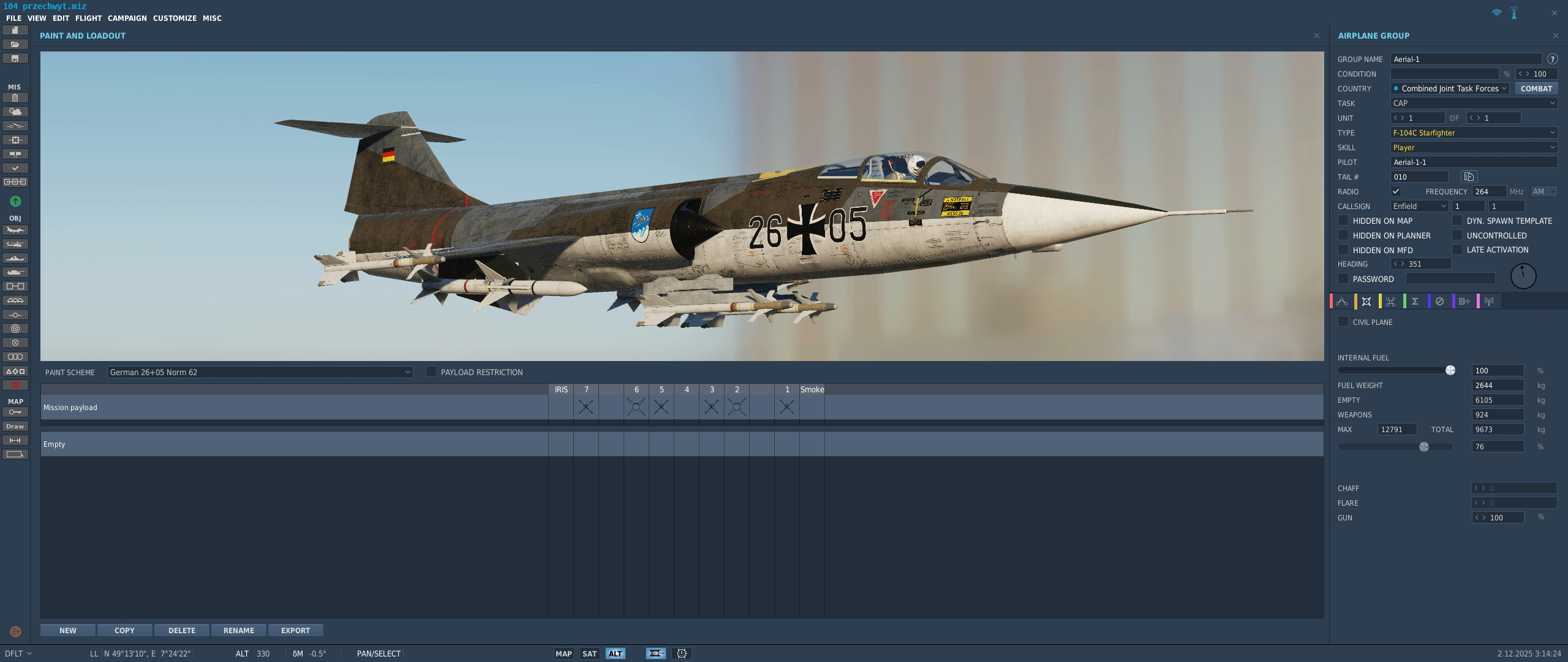Toggle the LATE ACTIVATION checkbox
1568x662 pixels.
(x=1457, y=249)
